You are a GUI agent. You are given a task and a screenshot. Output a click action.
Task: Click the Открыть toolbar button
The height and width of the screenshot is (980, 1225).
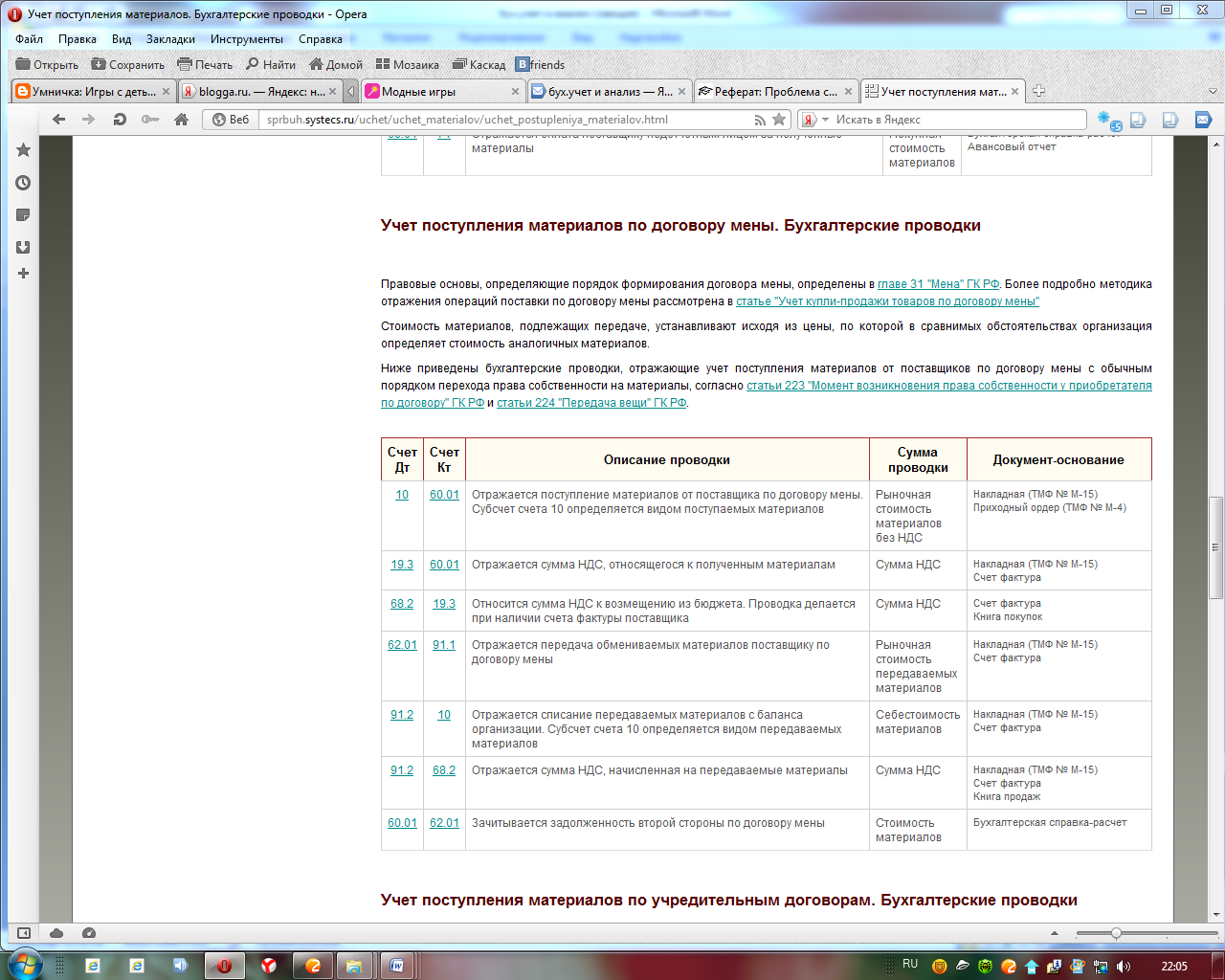tap(47, 65)
